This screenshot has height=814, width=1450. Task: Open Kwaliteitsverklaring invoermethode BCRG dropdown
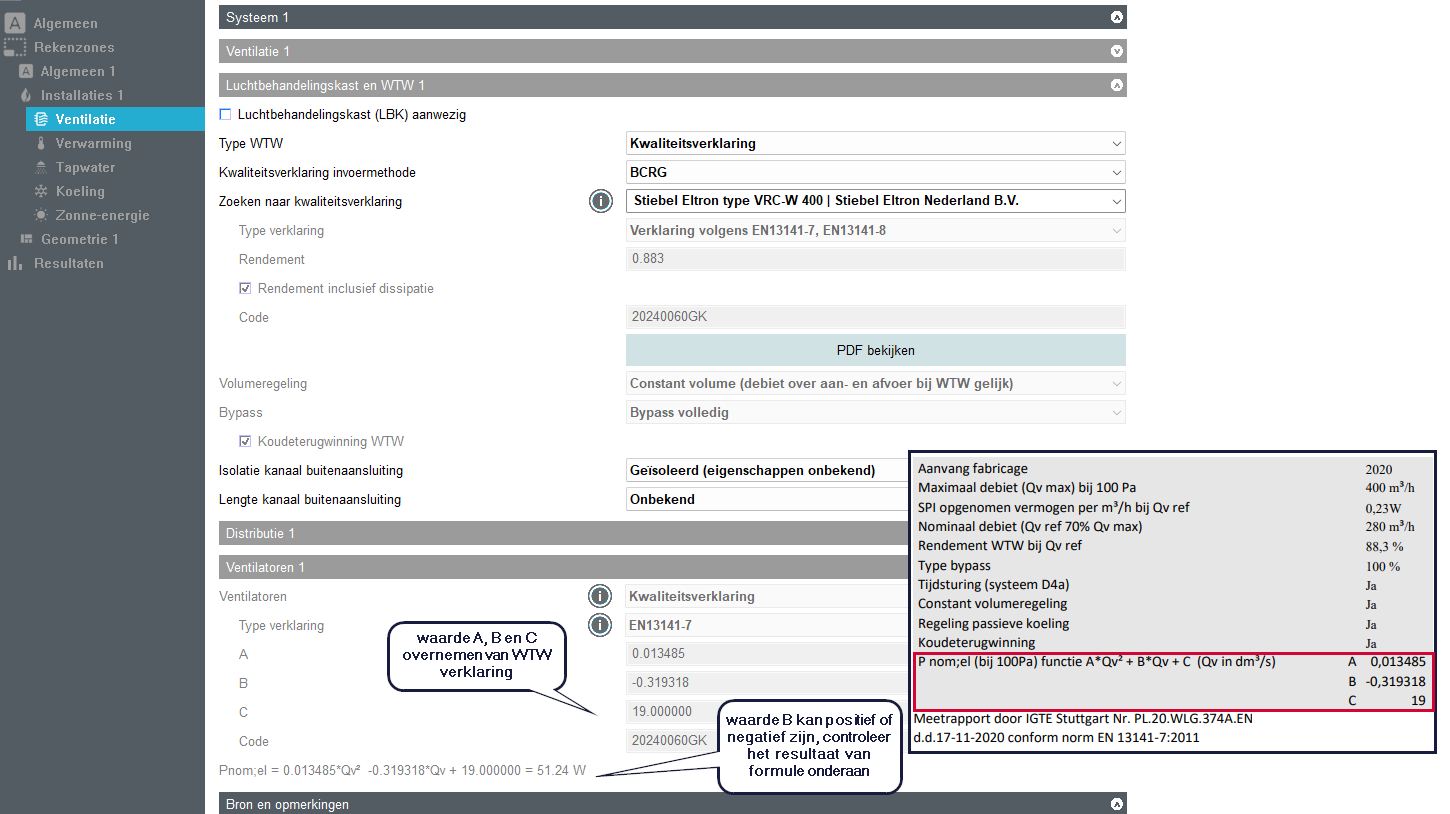coord(875,172)
